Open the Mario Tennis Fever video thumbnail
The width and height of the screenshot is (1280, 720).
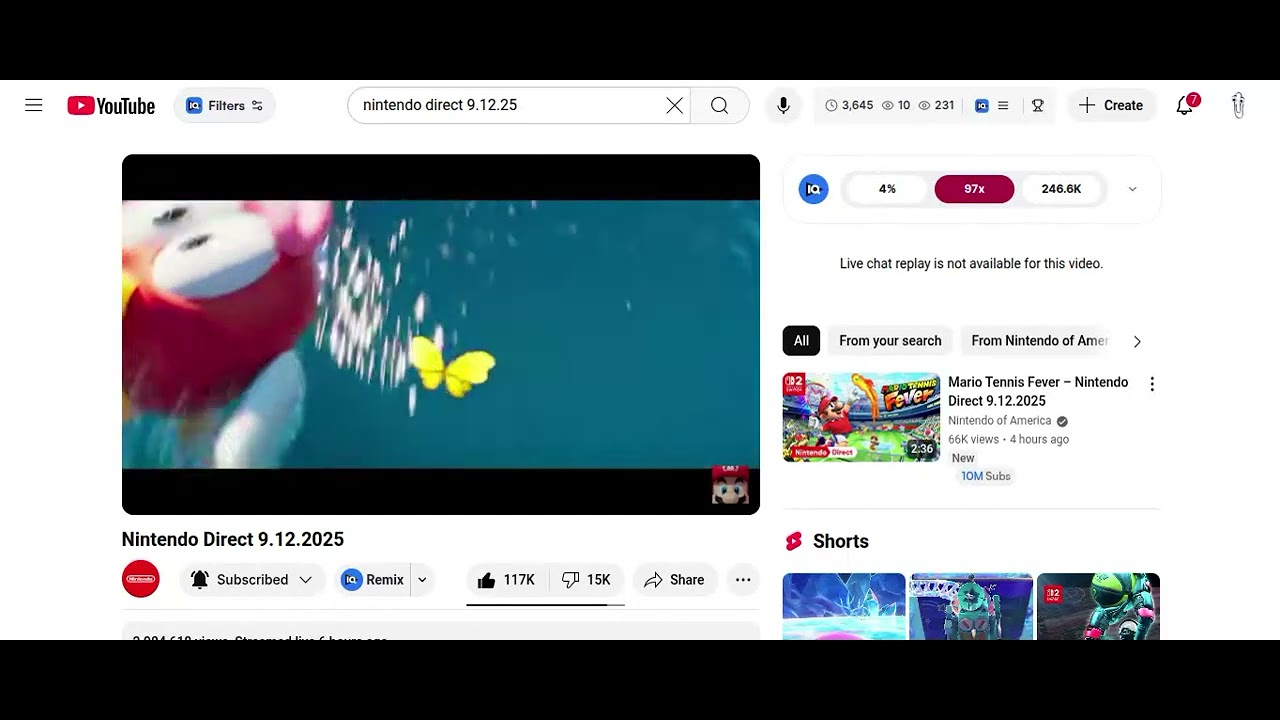click(x=861, y=417)
